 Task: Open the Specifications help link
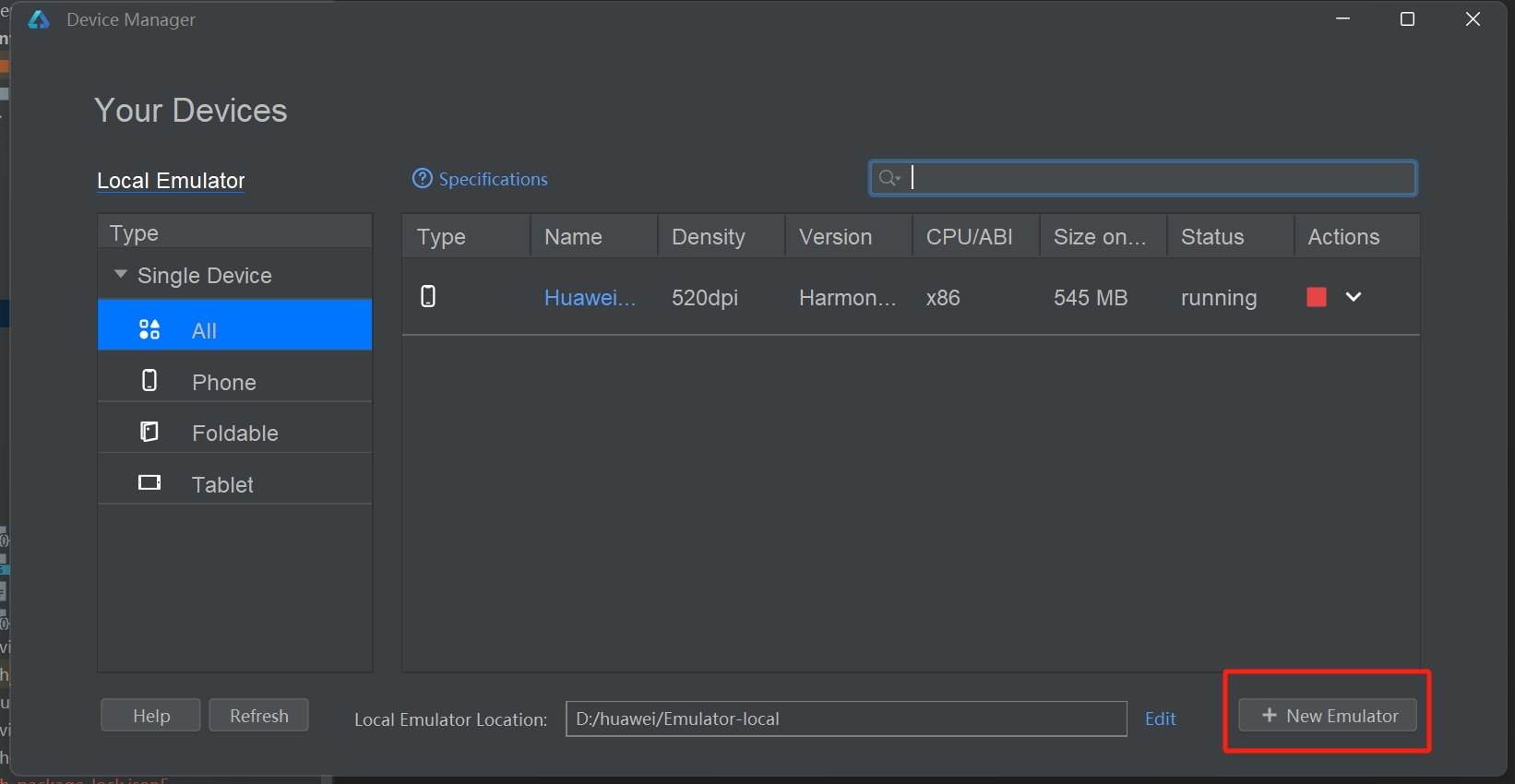480,179
